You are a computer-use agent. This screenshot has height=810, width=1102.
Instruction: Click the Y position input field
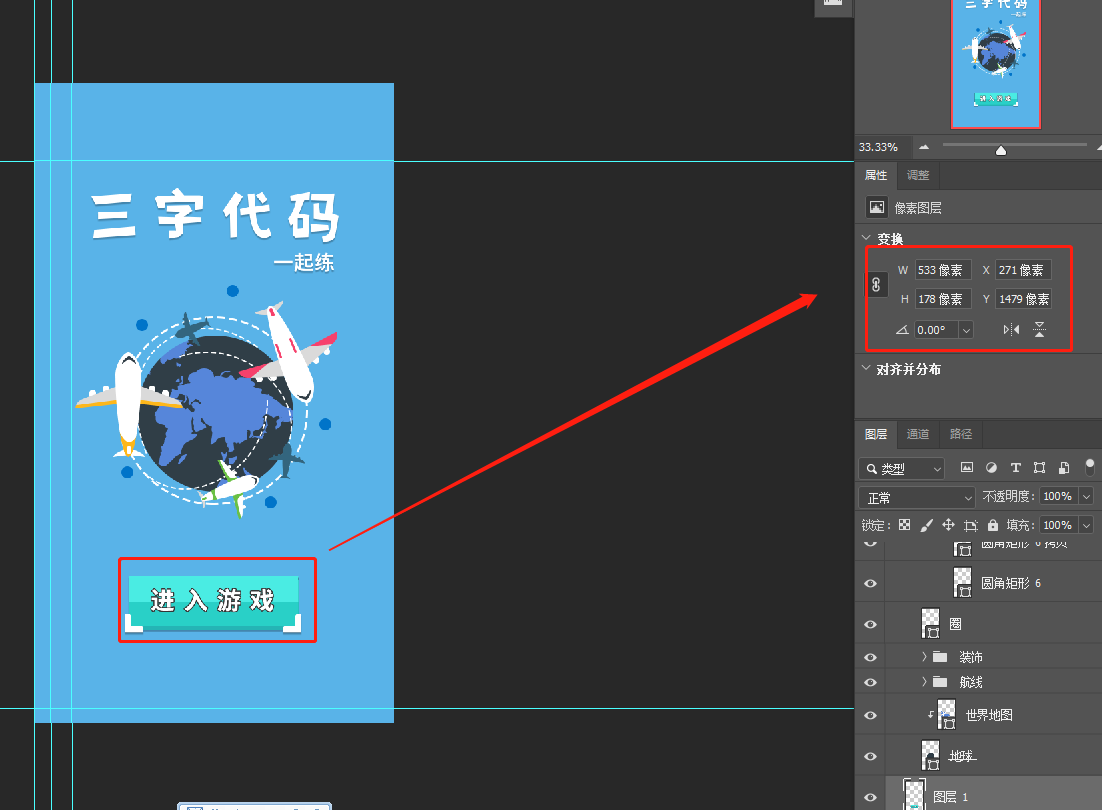pyautogui.click(x=1023, y=299)
